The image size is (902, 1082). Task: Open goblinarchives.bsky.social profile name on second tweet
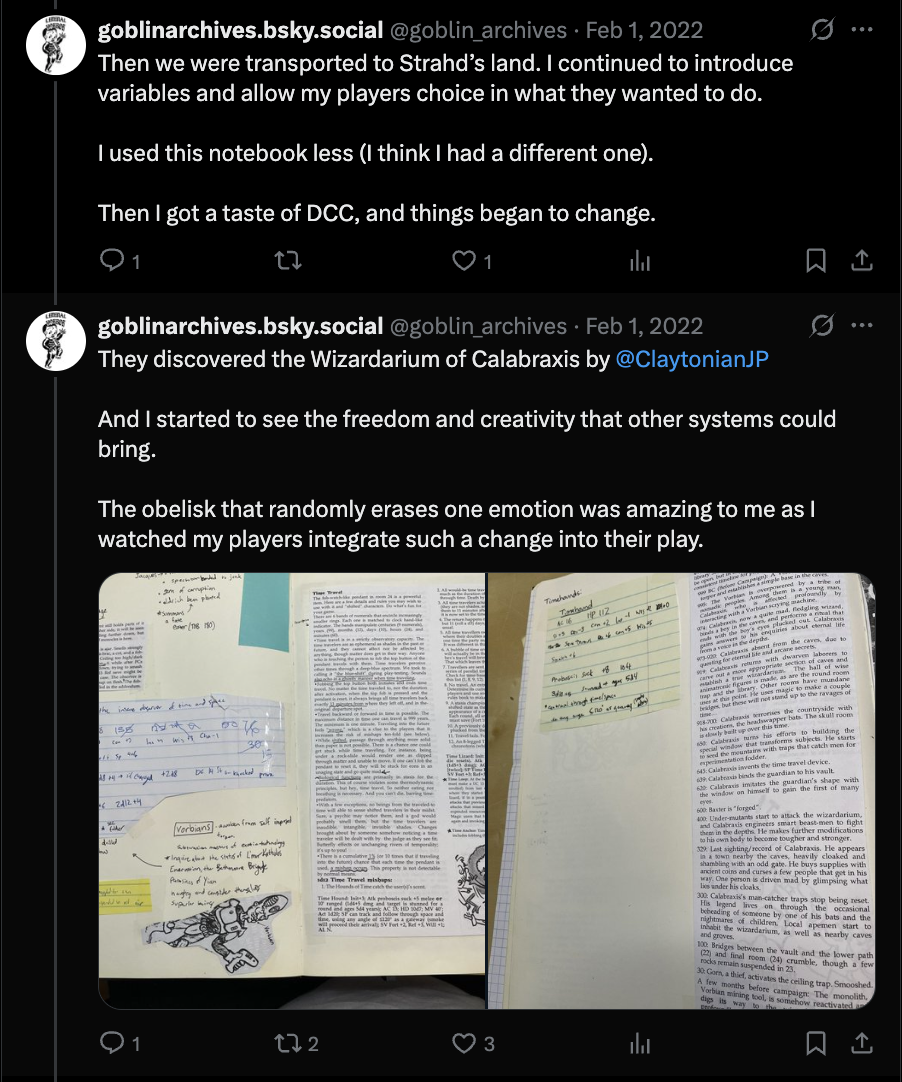point(240,326)
